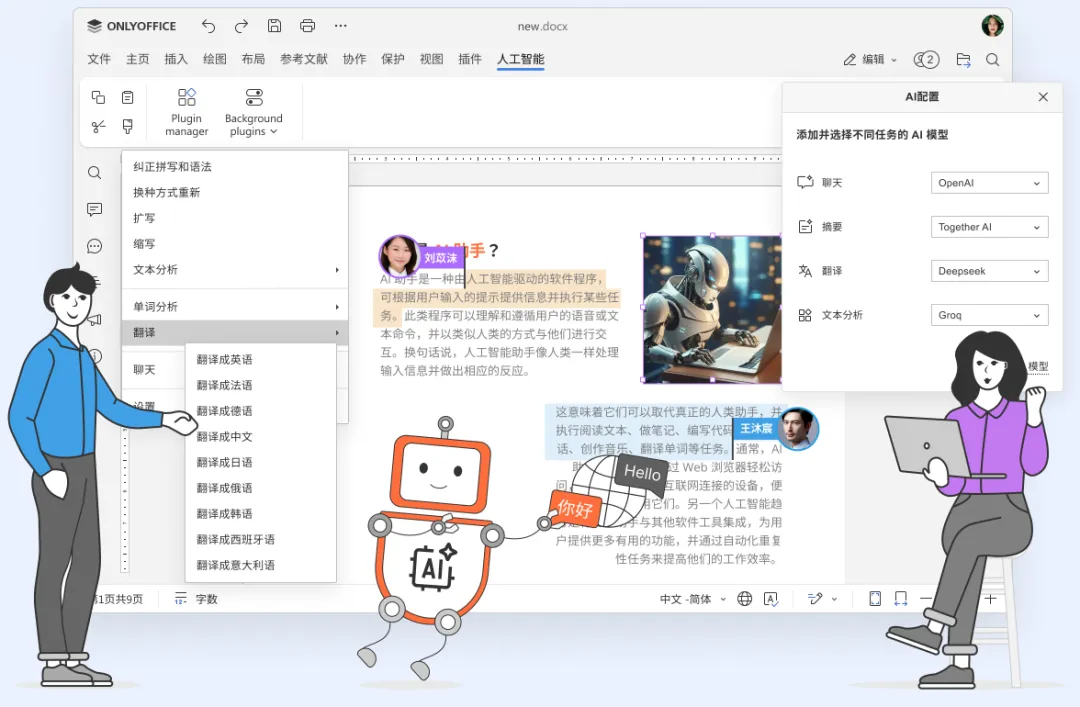Select 缩写 in the AI menu
1080x707 pixels.
235,244
